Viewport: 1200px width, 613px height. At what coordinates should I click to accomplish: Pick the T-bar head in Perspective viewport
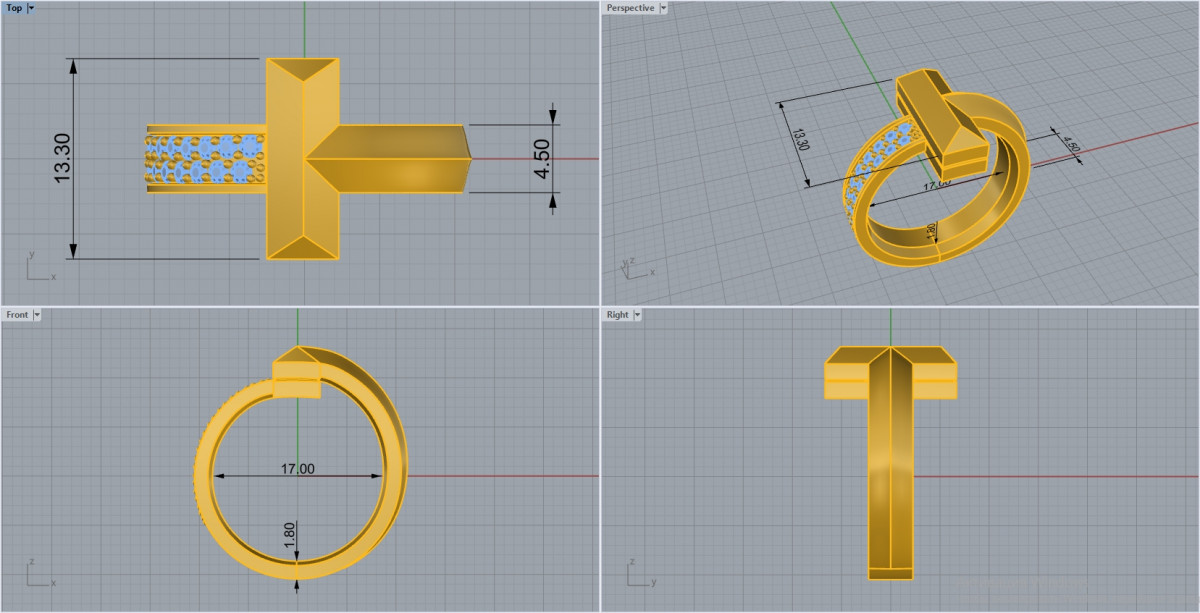(940, 115)
